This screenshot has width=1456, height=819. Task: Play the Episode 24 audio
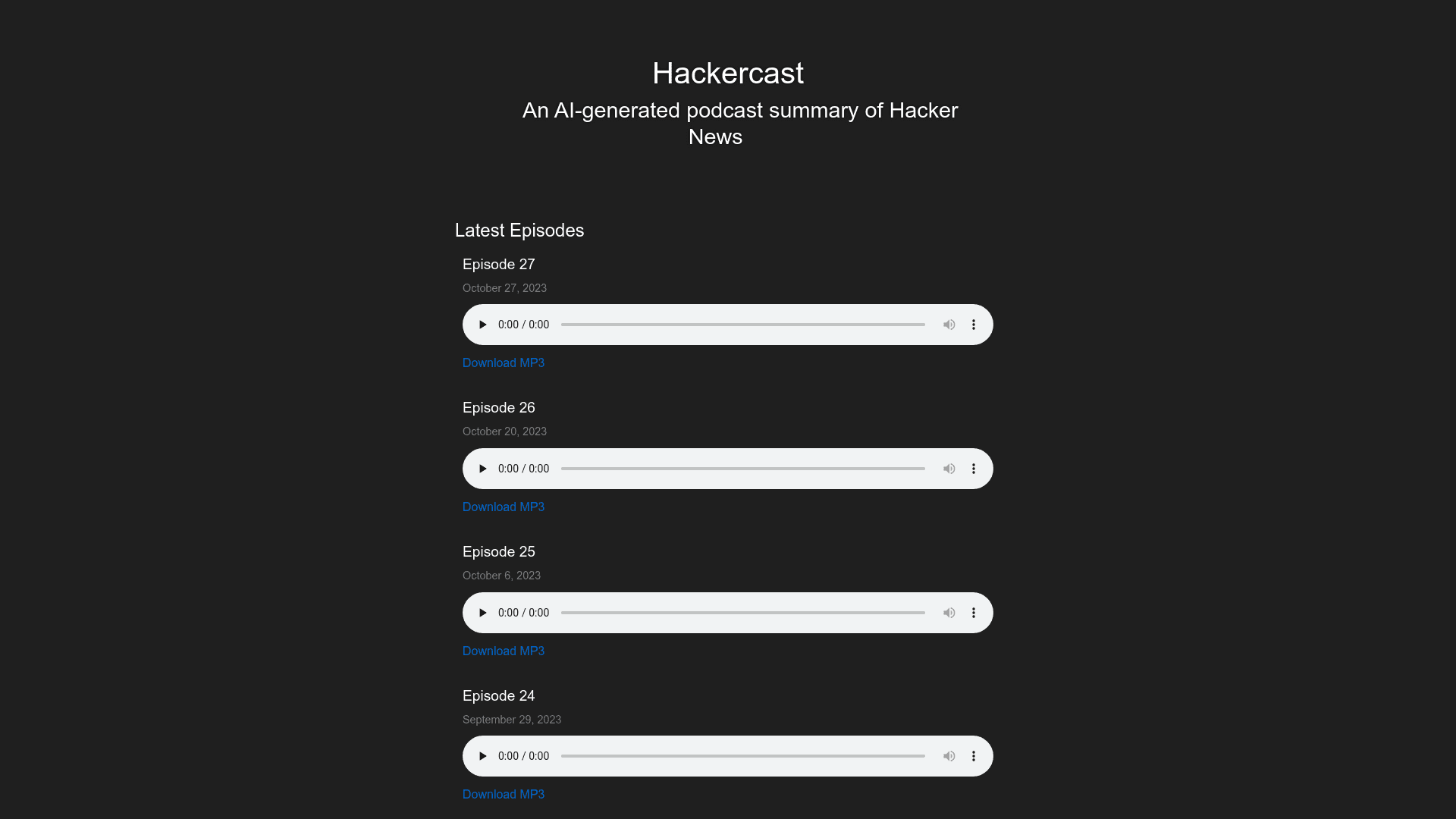point(482,755)
